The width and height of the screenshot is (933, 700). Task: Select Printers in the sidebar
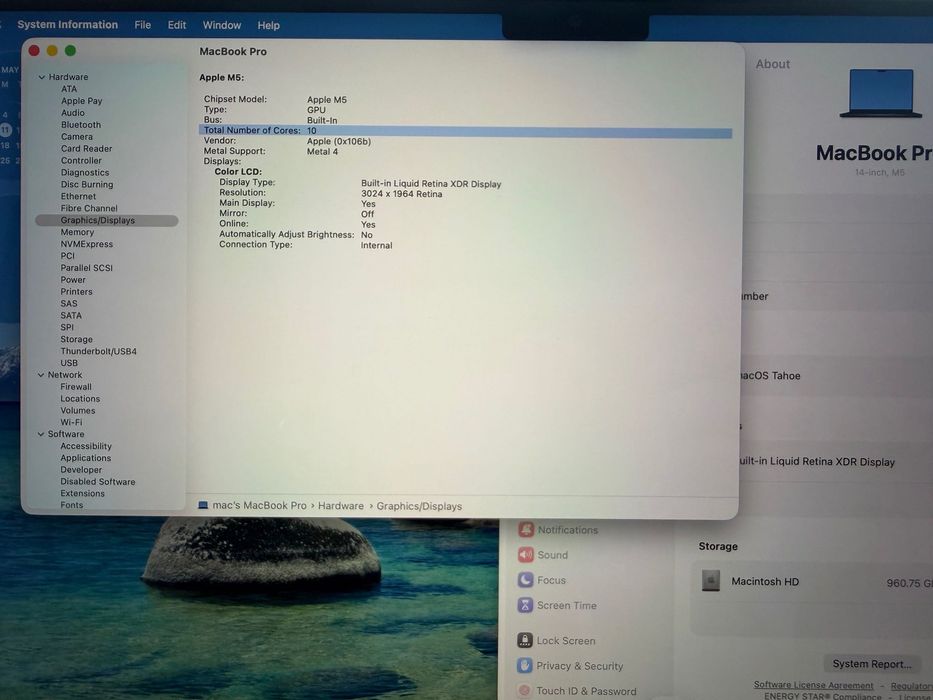coord(76,292)
